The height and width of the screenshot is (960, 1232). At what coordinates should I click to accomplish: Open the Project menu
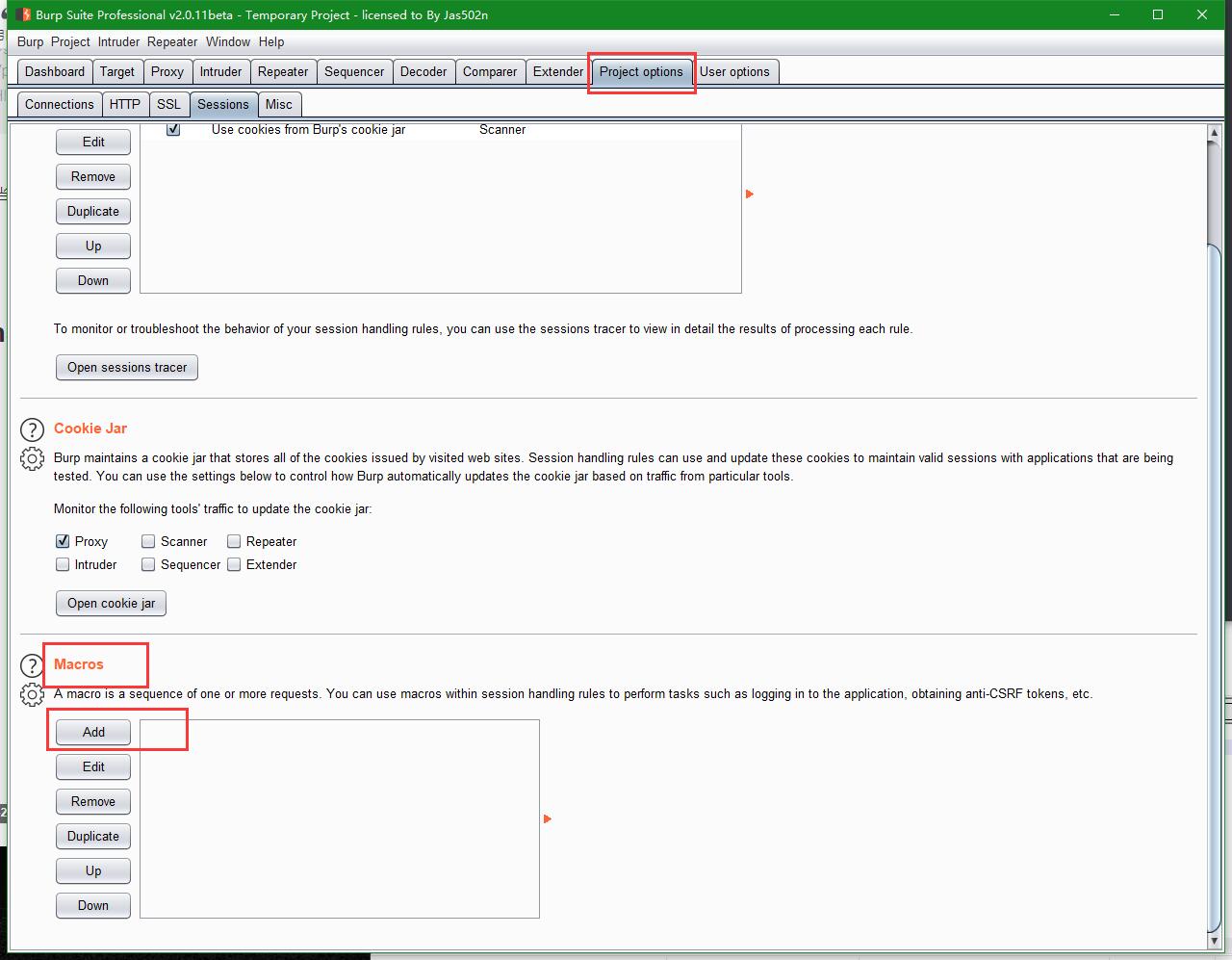(x=68, y=41)
